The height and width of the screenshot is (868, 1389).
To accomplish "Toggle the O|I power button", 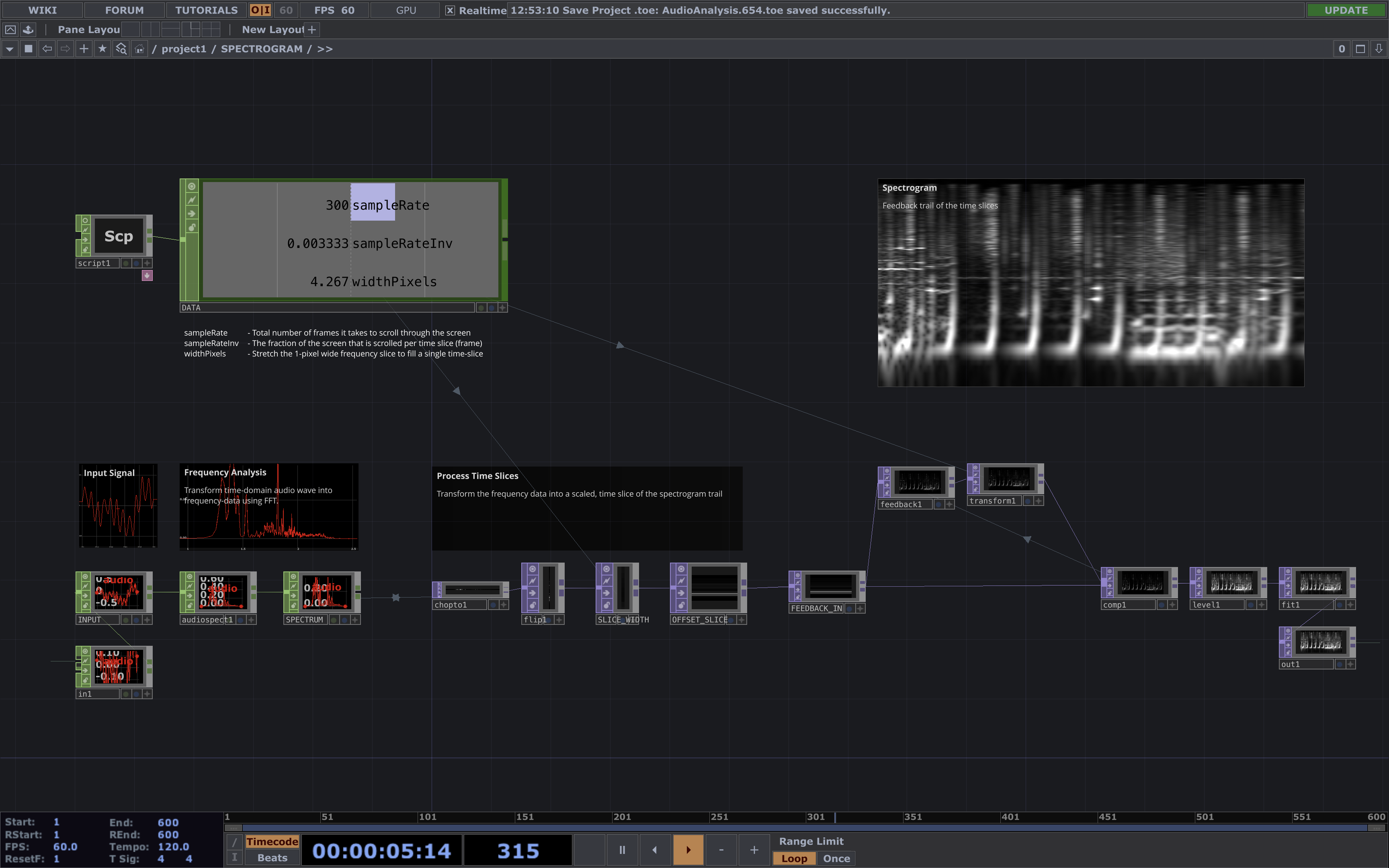I will coord(260,10).
